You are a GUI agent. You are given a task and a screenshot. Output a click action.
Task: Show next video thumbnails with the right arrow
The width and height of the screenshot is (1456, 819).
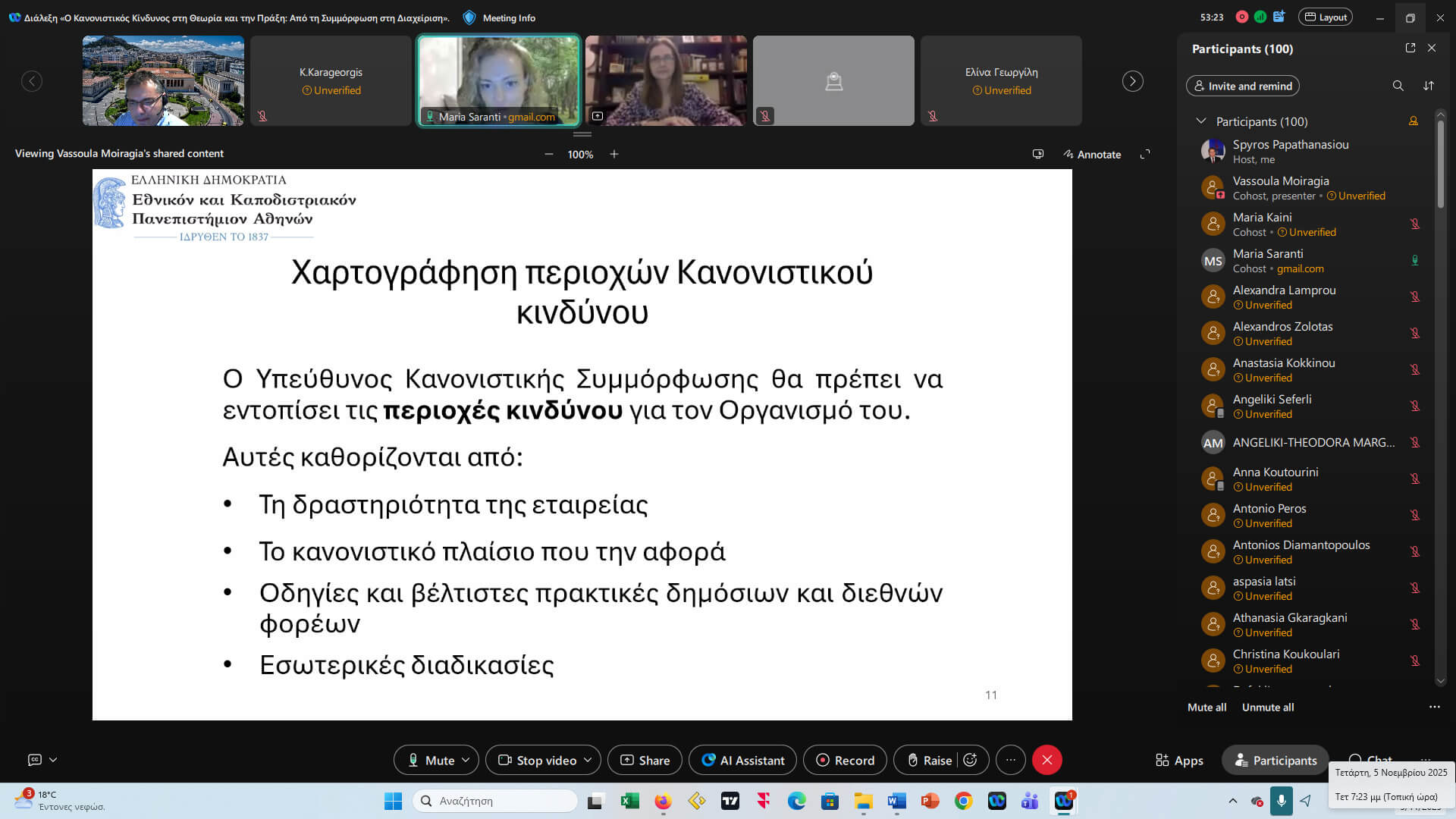tap(1132, 81)
